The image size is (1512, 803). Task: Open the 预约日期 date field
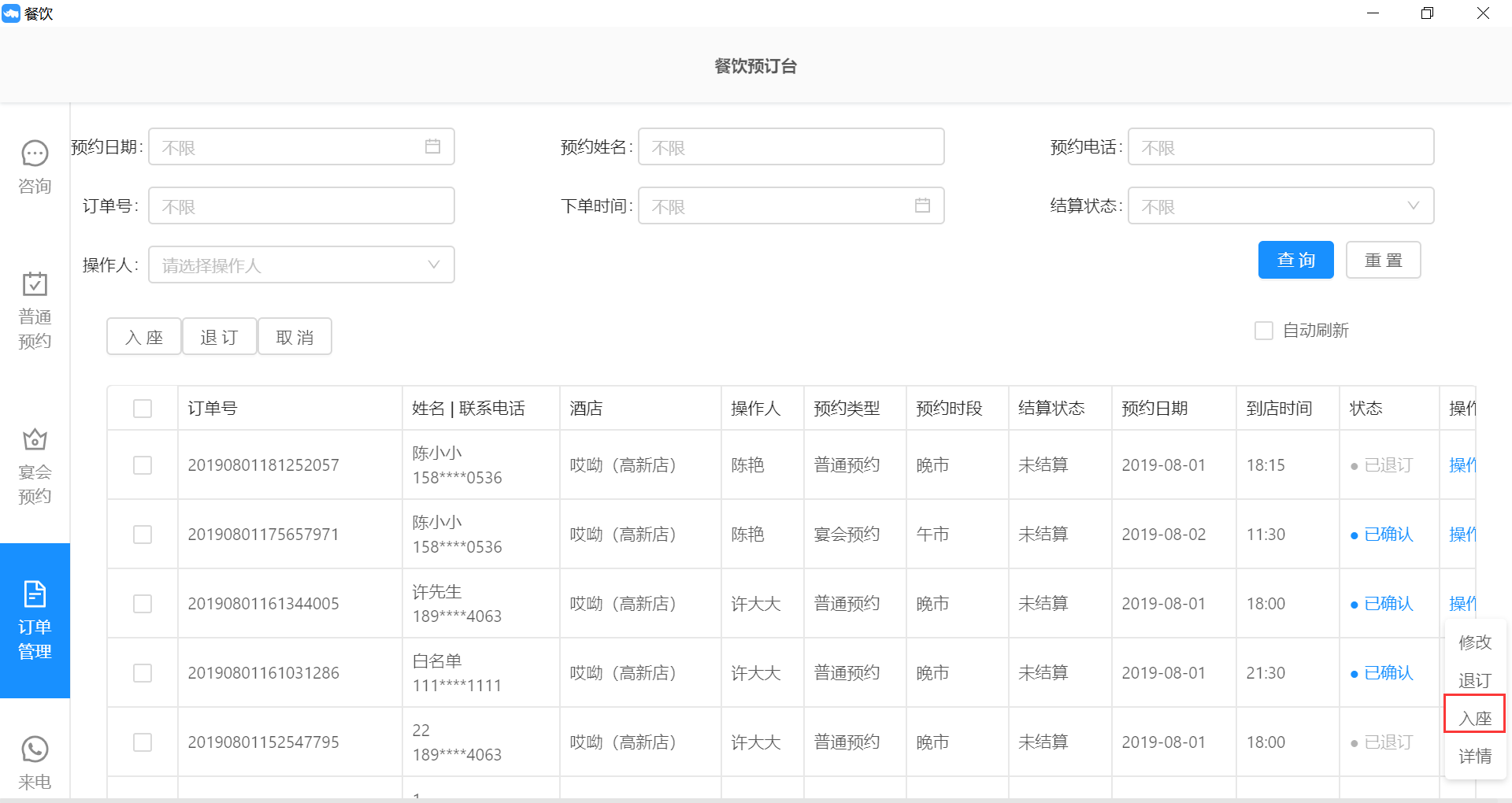pos(302,146)
